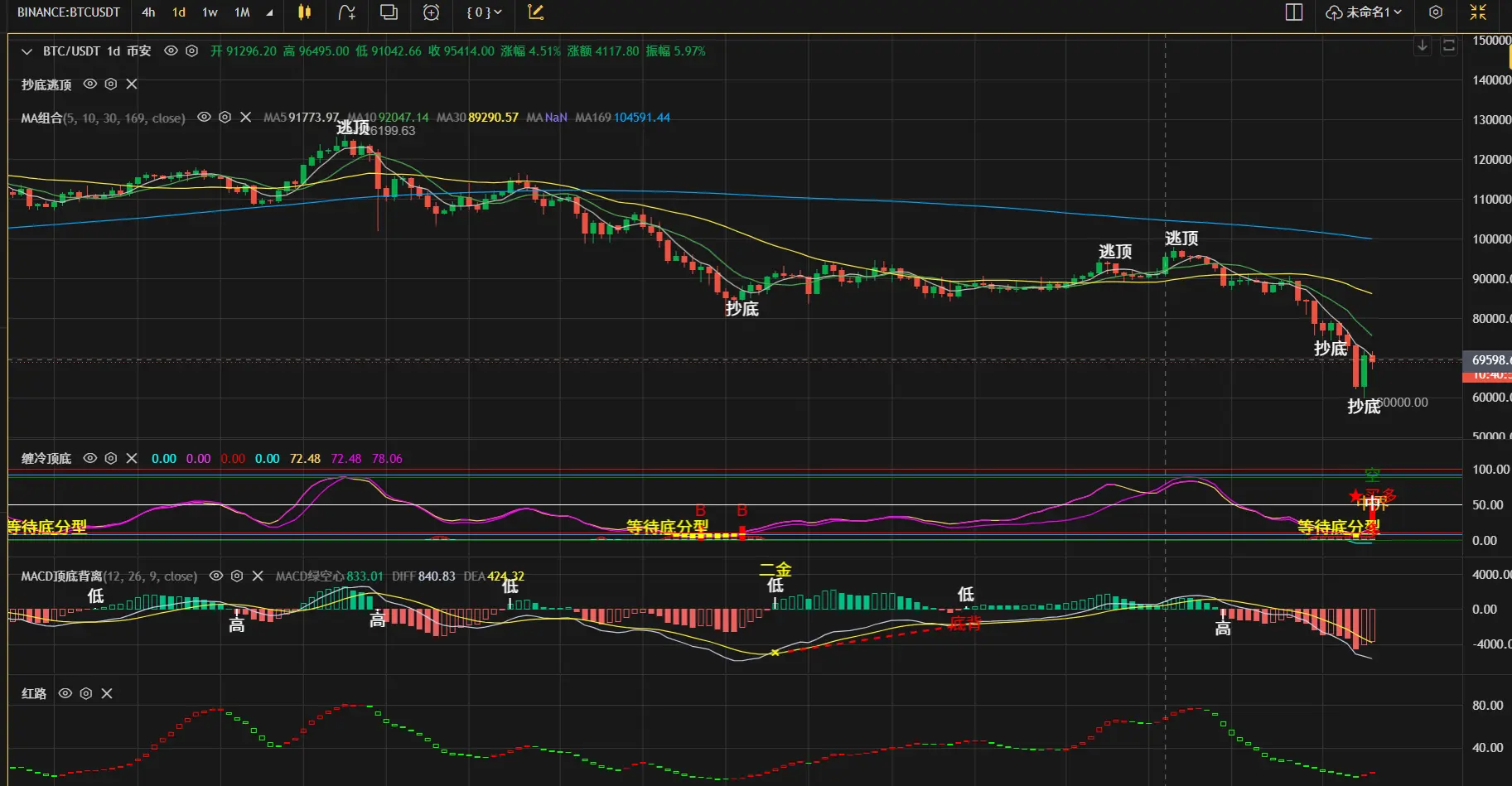Click the 高 96495.00 high price readout
Screen dimensions: 1512x786
coord(316,51)
